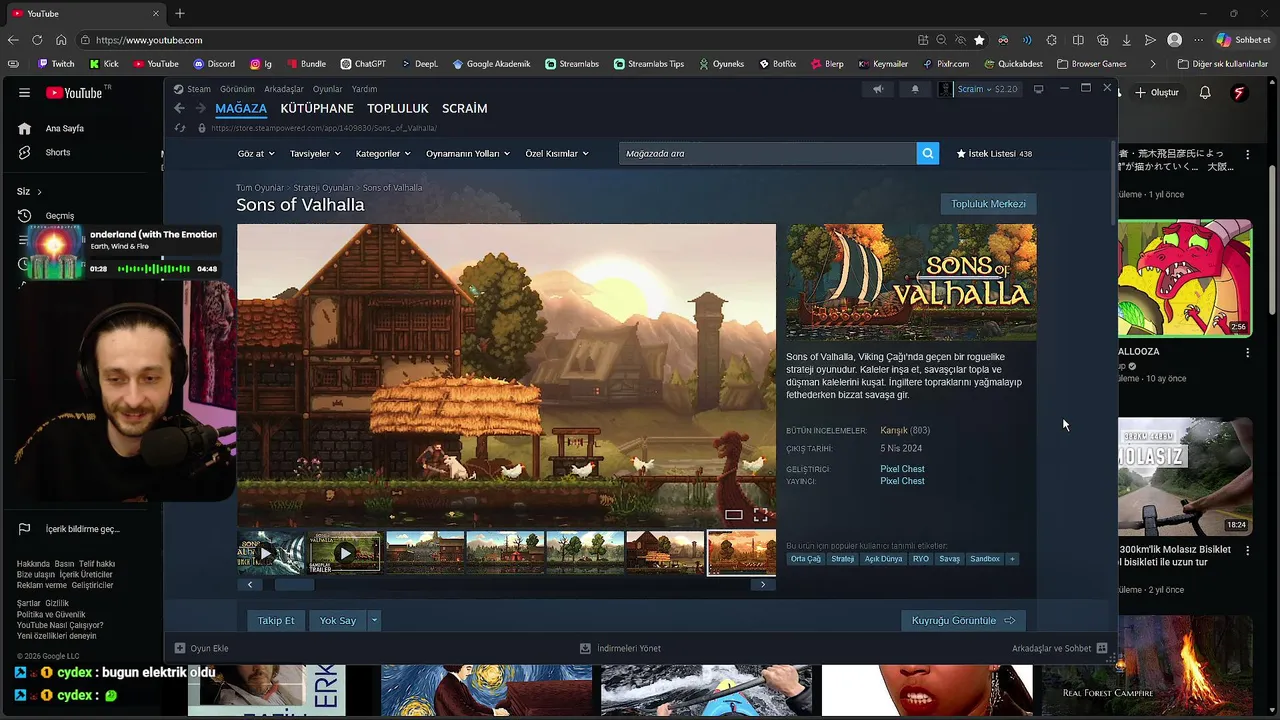Open the Streamlabs Tips bookmark
Viewport: 1280px width, 720px height.
[x=649, y=64]
